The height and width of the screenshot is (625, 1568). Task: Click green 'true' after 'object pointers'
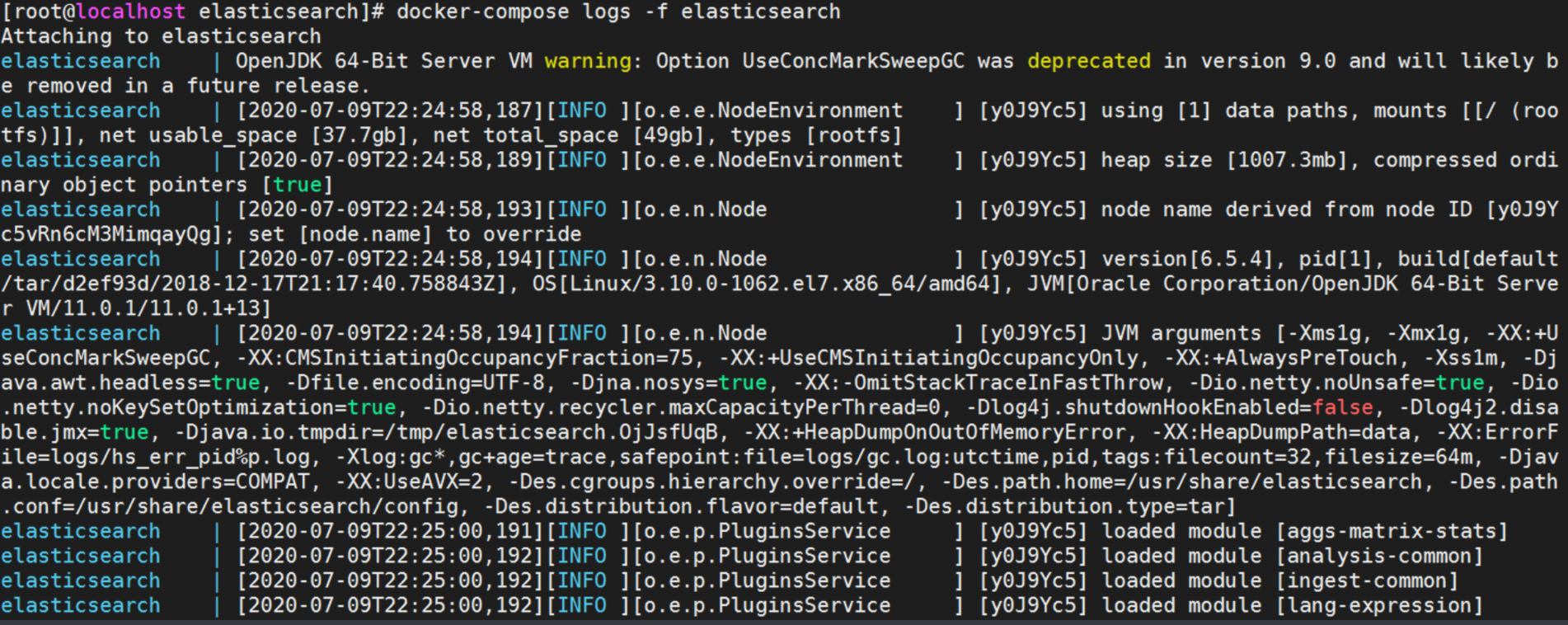tap(298, 185)
